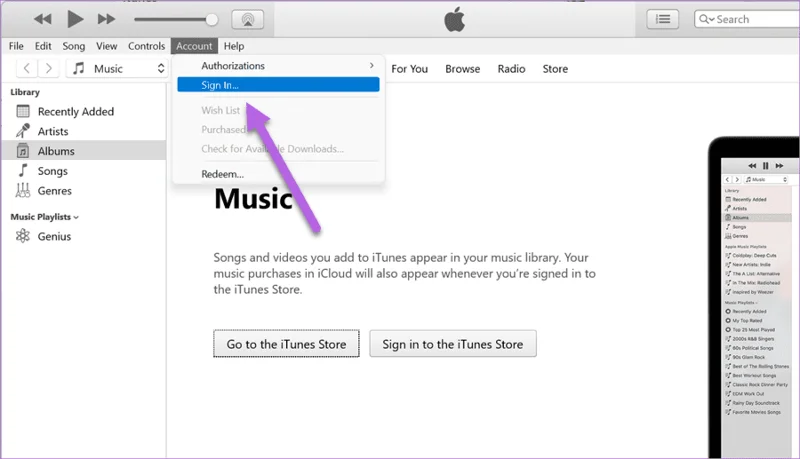Open the Up Next list view button
800x459 pixels.
coord(662,19)
